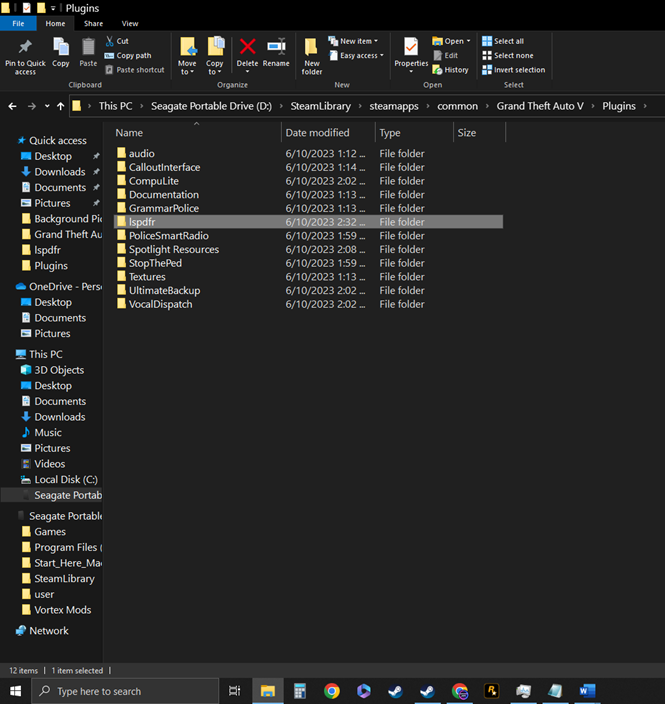This screenshot has height=704, width=665.
Task: Create a New folder from ribbon
Action: tap(312, 54)
